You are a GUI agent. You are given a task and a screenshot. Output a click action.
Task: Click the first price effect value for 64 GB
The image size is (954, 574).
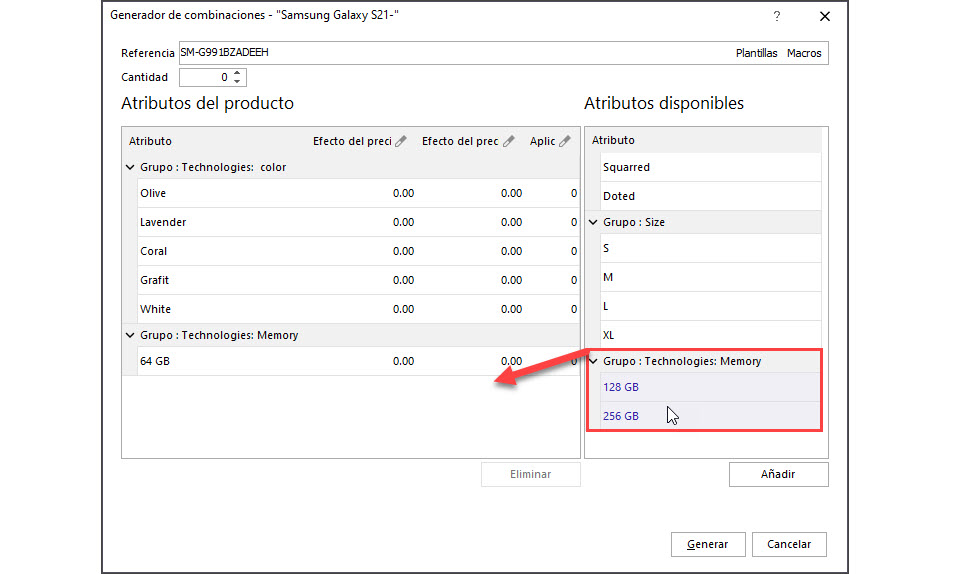pos(403,361)
